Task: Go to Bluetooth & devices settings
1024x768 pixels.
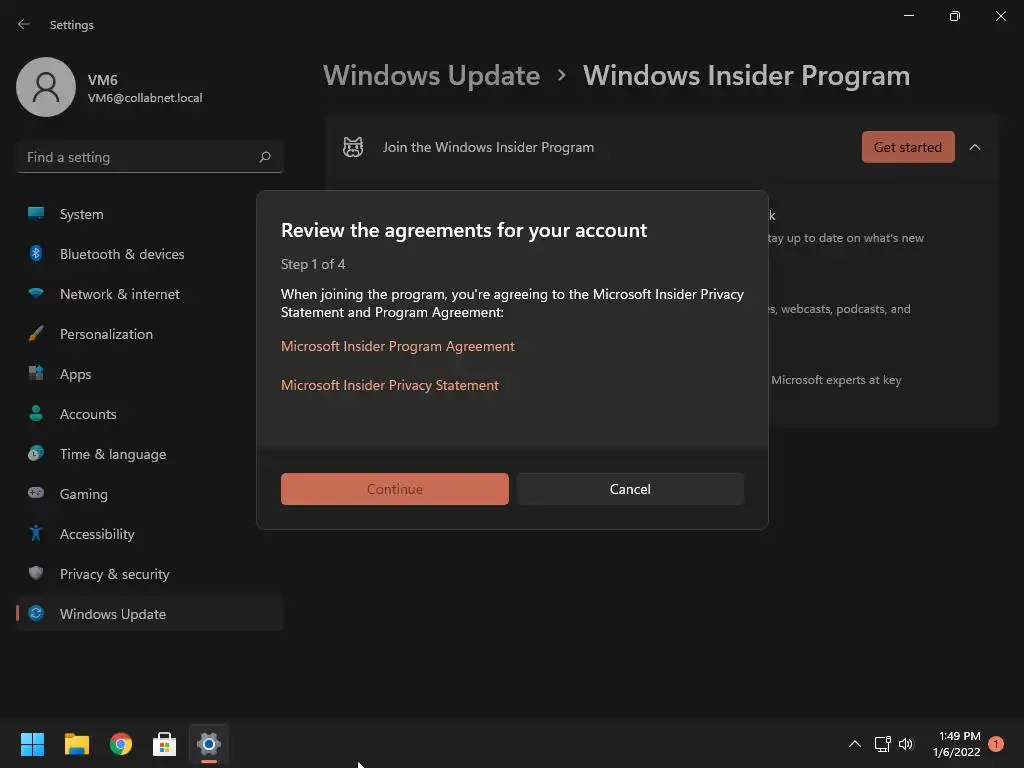Action: click(150, 253)
